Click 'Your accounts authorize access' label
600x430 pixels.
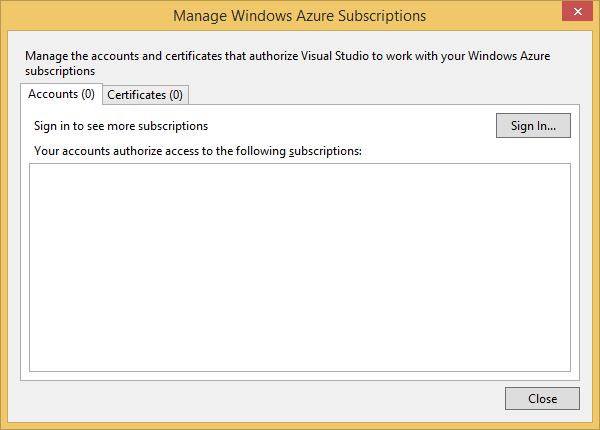198,151
